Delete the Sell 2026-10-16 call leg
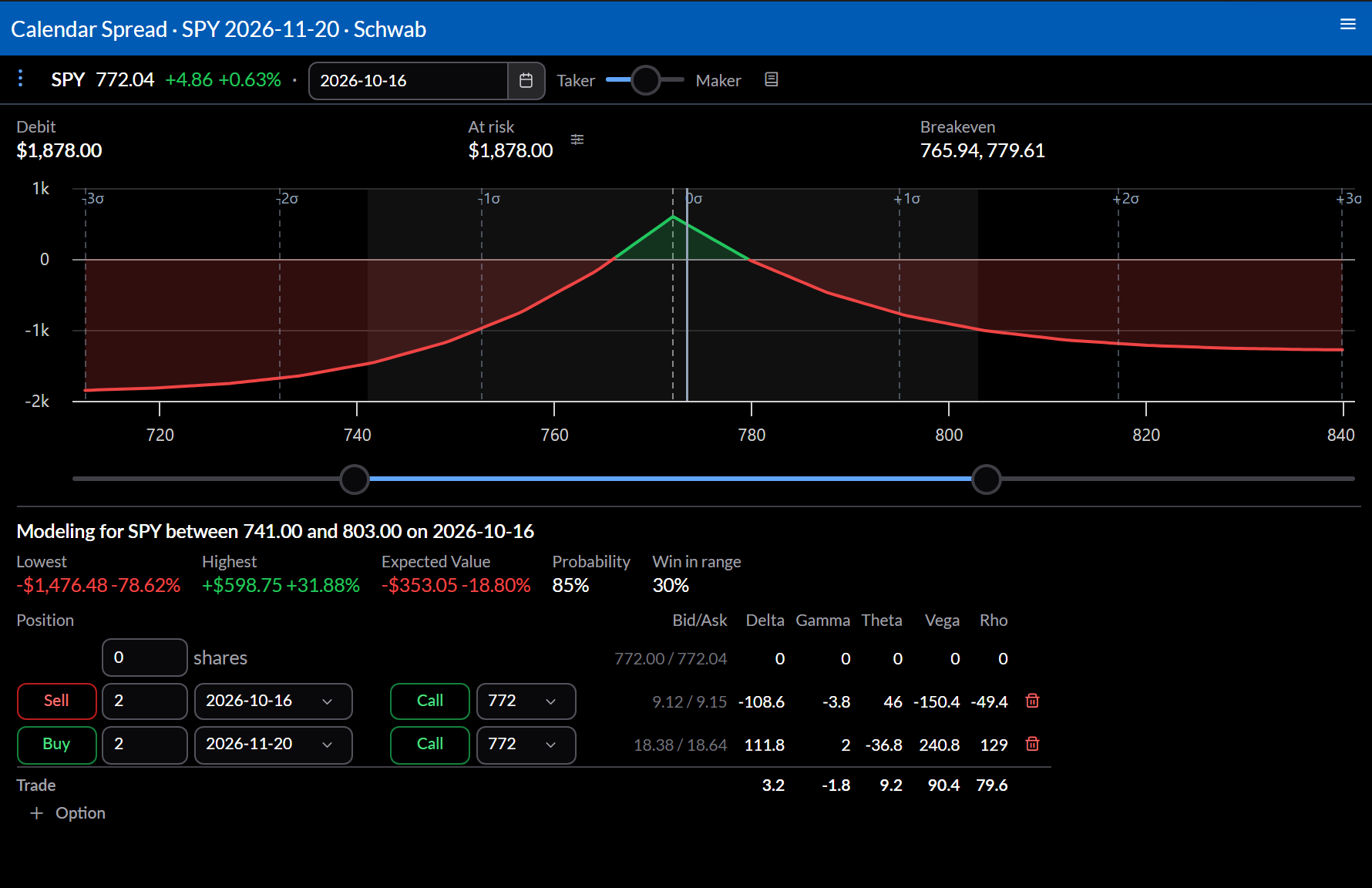The image size is (1372, 888). click(1033, 701)
